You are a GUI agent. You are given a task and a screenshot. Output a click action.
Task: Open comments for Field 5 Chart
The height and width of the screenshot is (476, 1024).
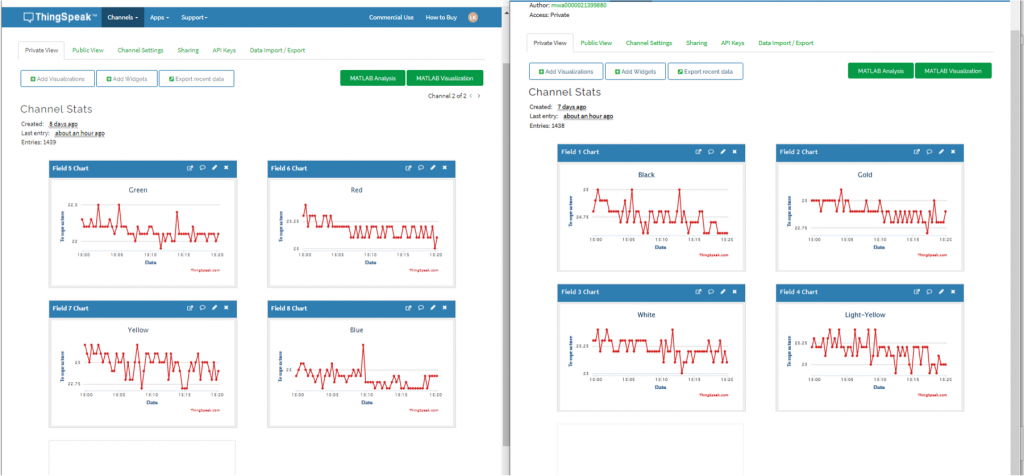(202, 168)
